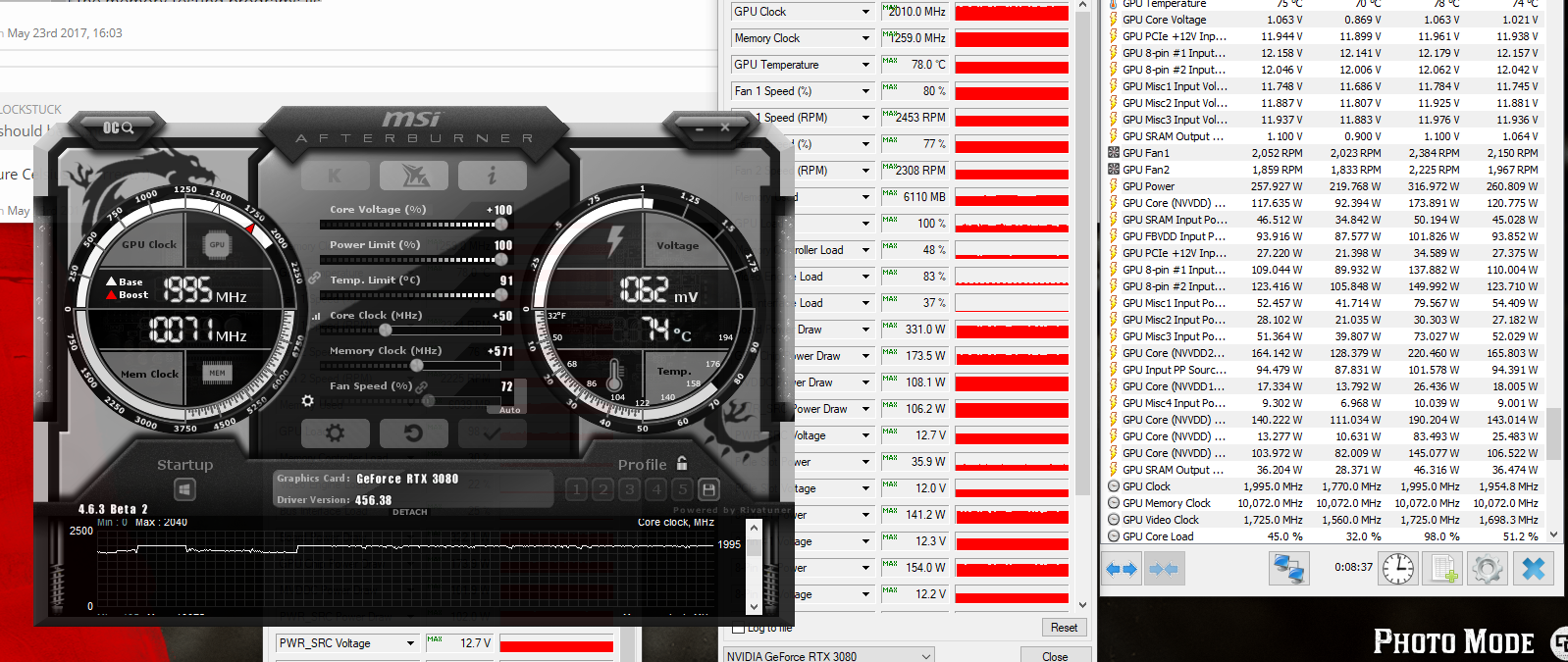Toggle apply overclocking at Windows startup

pyautogui.click(x=184, y=488)
